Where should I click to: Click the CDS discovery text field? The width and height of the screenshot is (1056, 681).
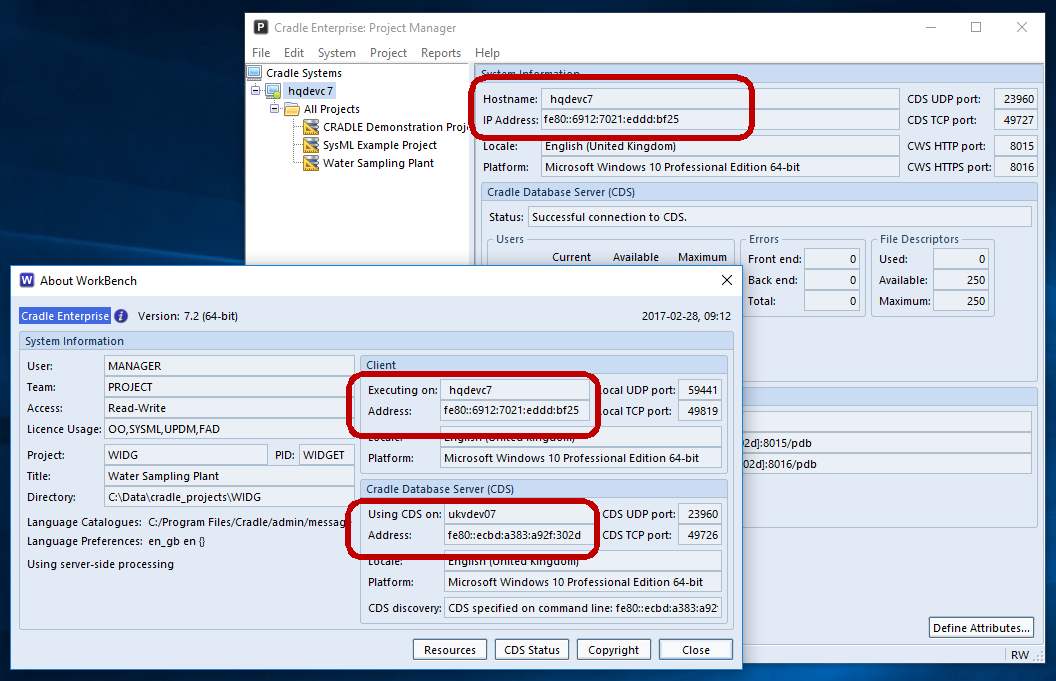[x=584, y=608]
